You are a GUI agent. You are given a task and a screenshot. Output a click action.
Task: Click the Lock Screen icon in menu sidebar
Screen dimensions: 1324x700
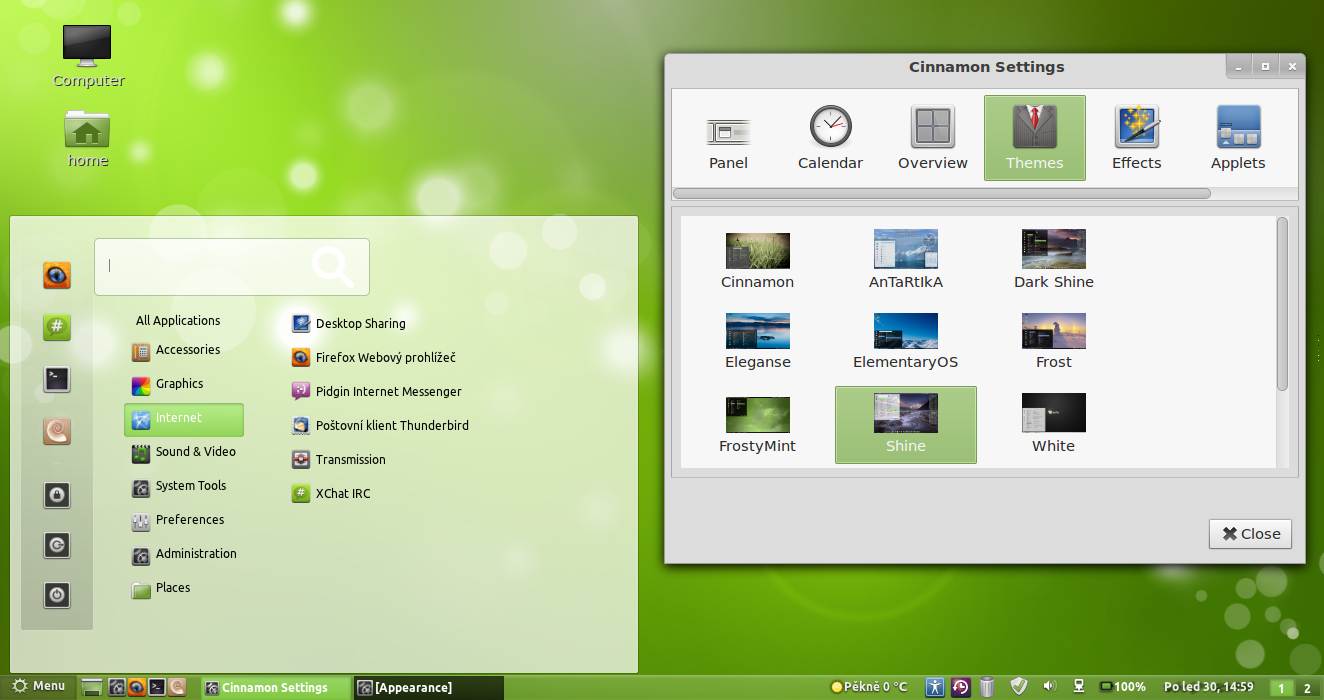point(57,494)
